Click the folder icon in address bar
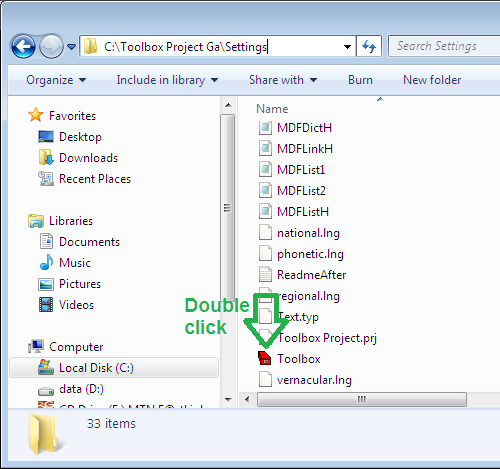This screenshot has height=469, width=500. click(90, 46)
